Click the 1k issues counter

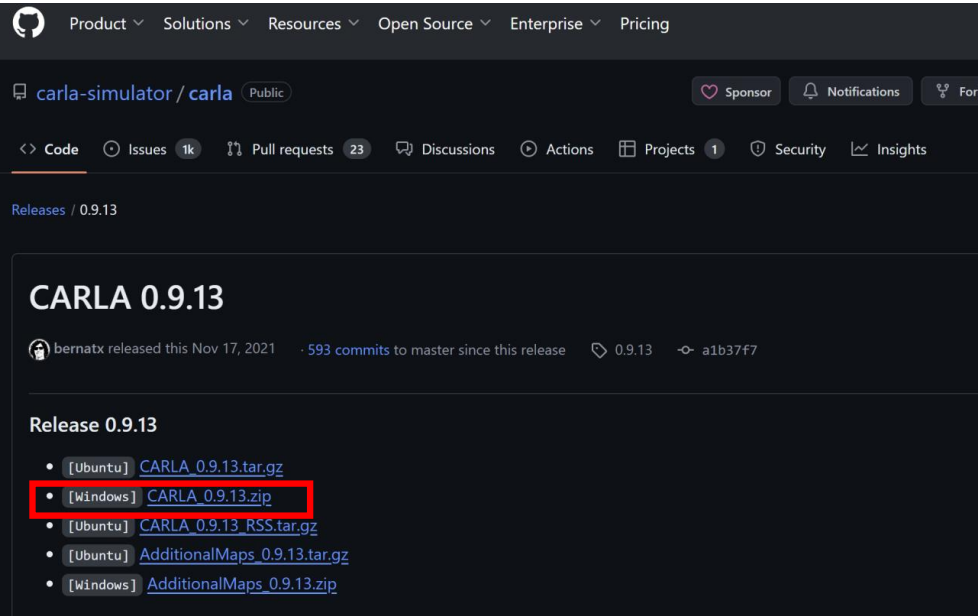click(x=188, y=149)
